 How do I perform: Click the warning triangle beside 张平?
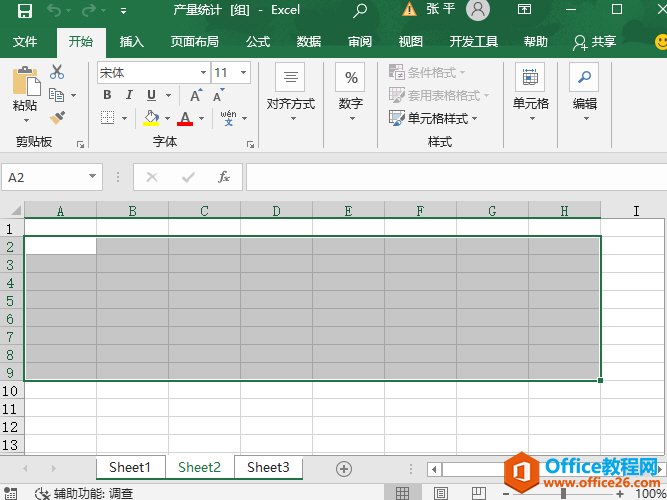point(409,9)
